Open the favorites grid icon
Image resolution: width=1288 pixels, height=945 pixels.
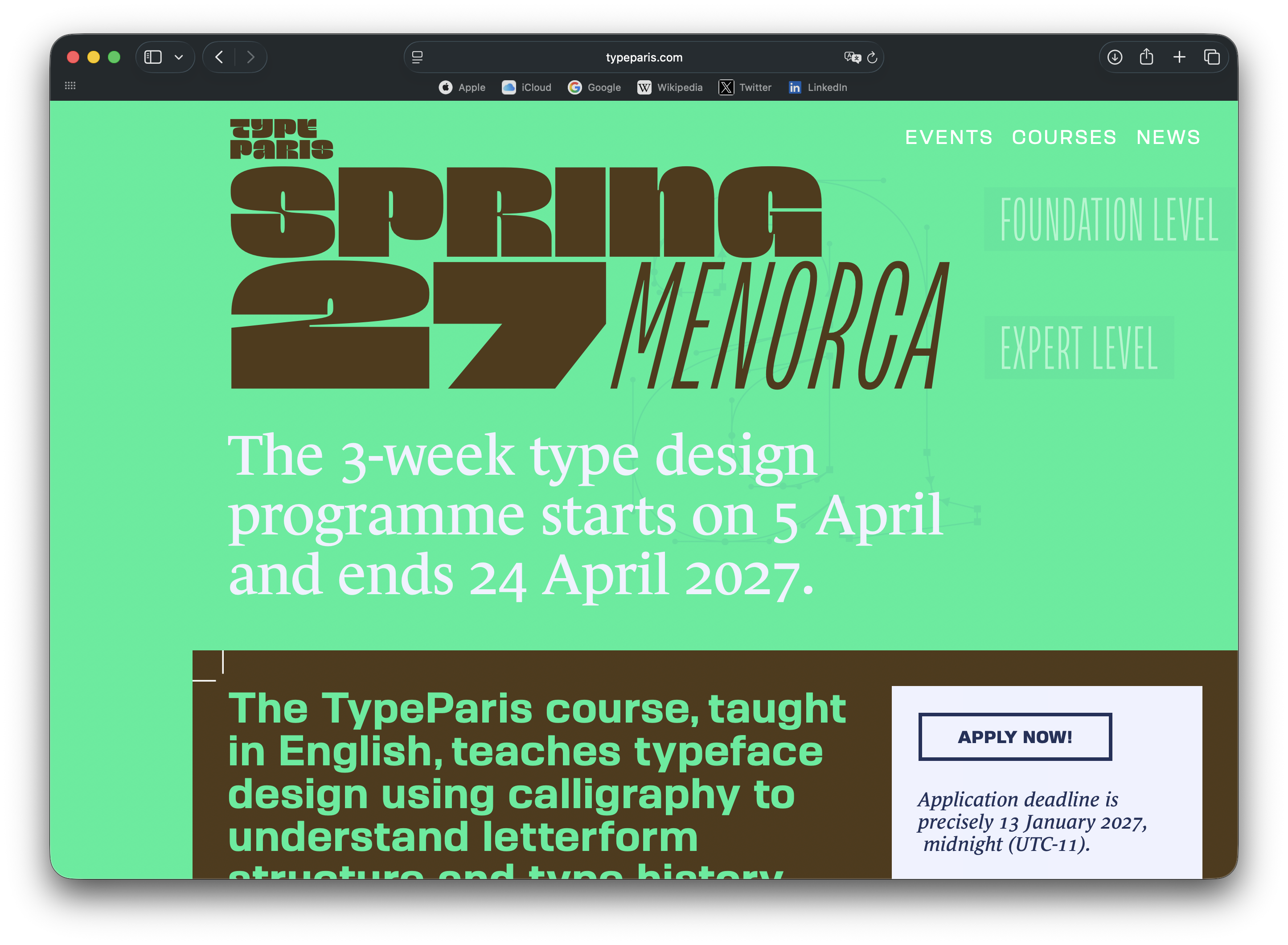(70, 86)
